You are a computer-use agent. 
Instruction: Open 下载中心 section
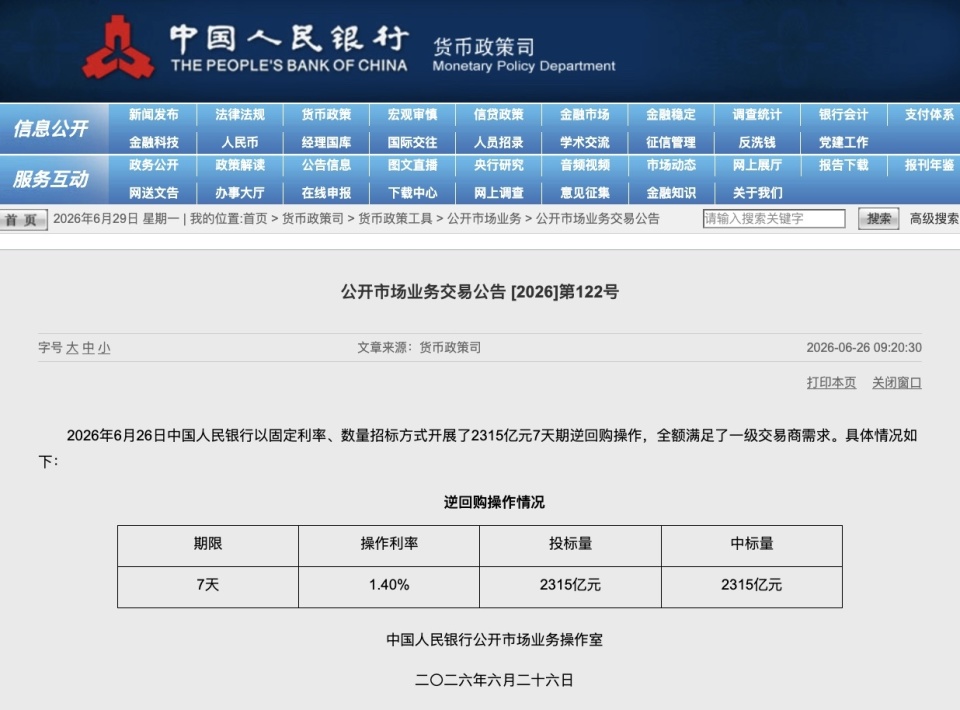tap(413, 193)
